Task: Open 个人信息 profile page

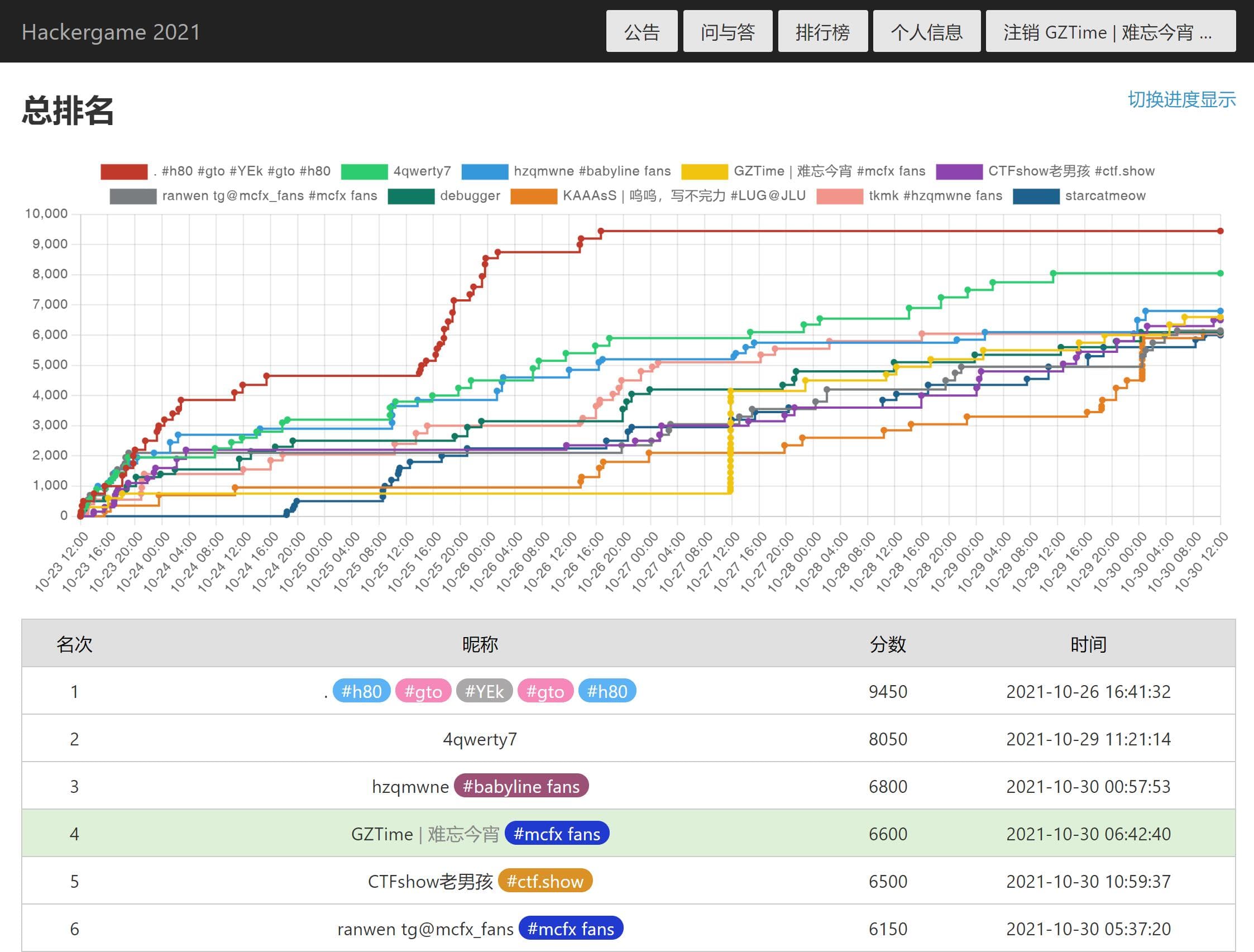Action: click(926, 32)
